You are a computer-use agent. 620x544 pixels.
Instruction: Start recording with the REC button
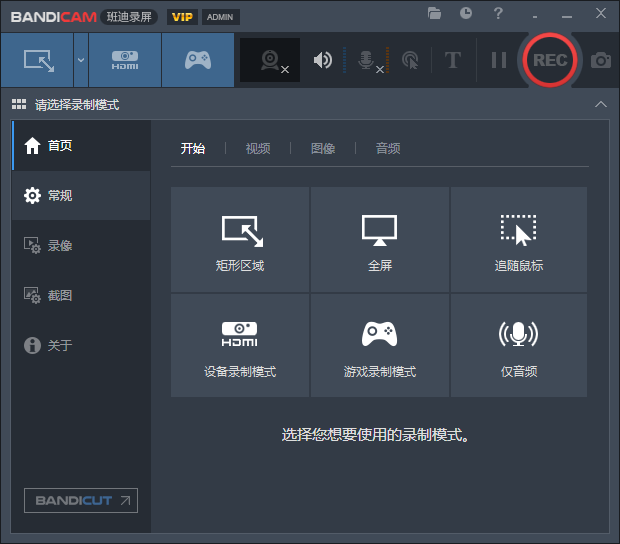[550, 60]
